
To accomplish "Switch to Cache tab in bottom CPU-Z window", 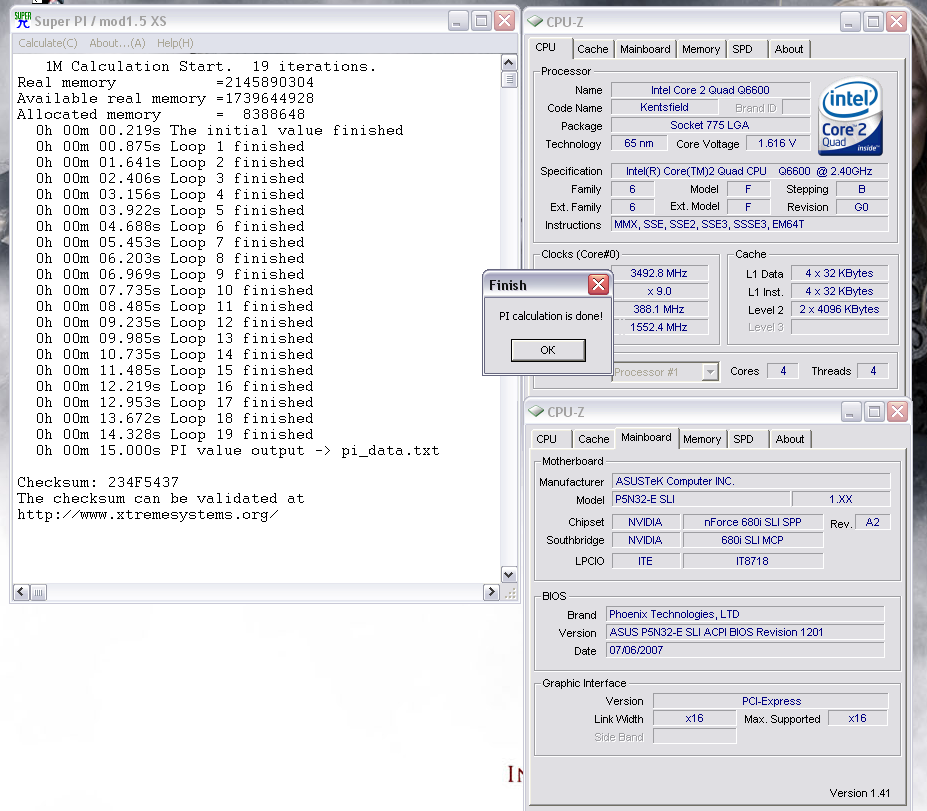I will coord(594,439).
